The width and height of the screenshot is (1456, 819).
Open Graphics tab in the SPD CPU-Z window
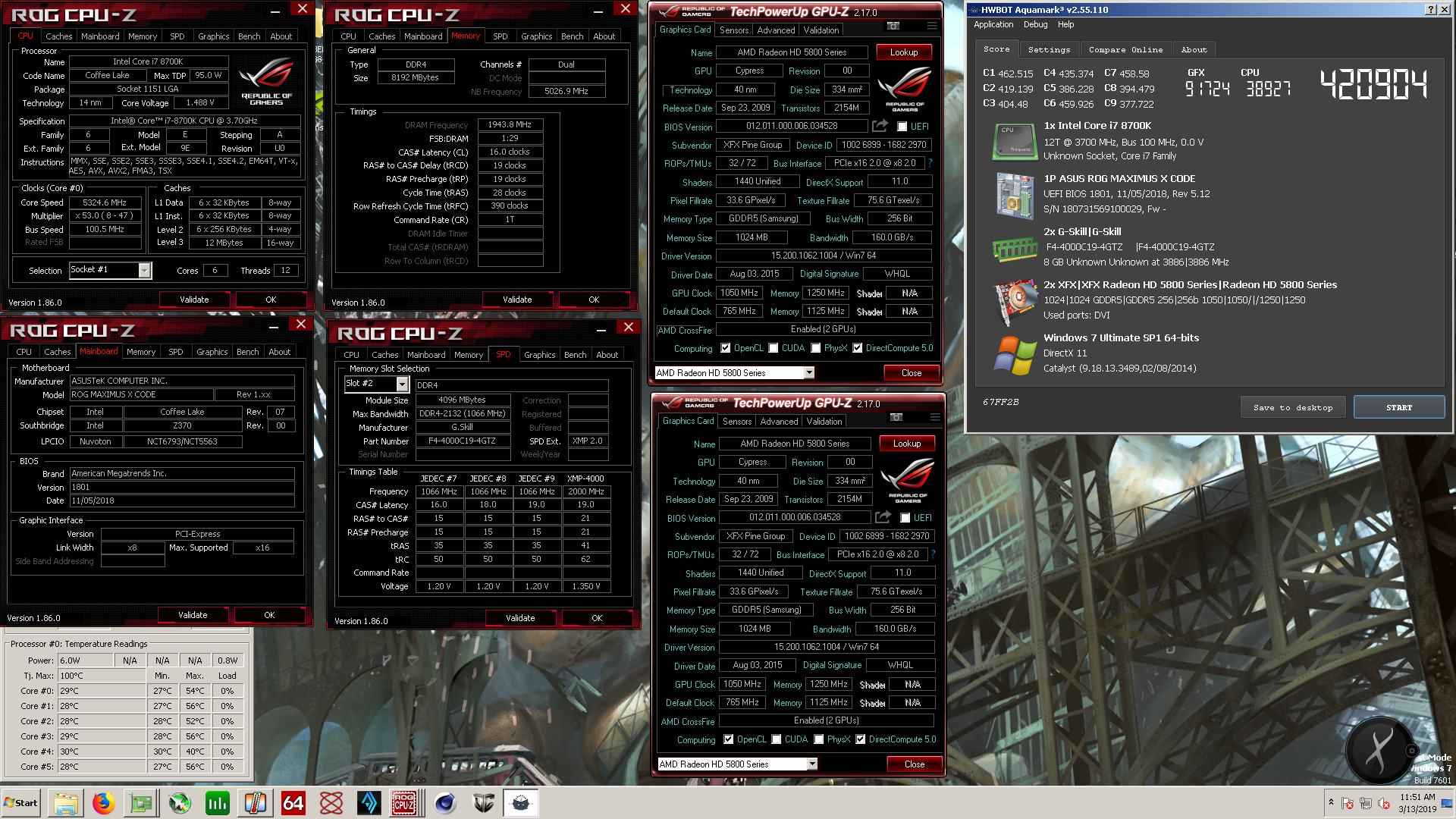539,354
